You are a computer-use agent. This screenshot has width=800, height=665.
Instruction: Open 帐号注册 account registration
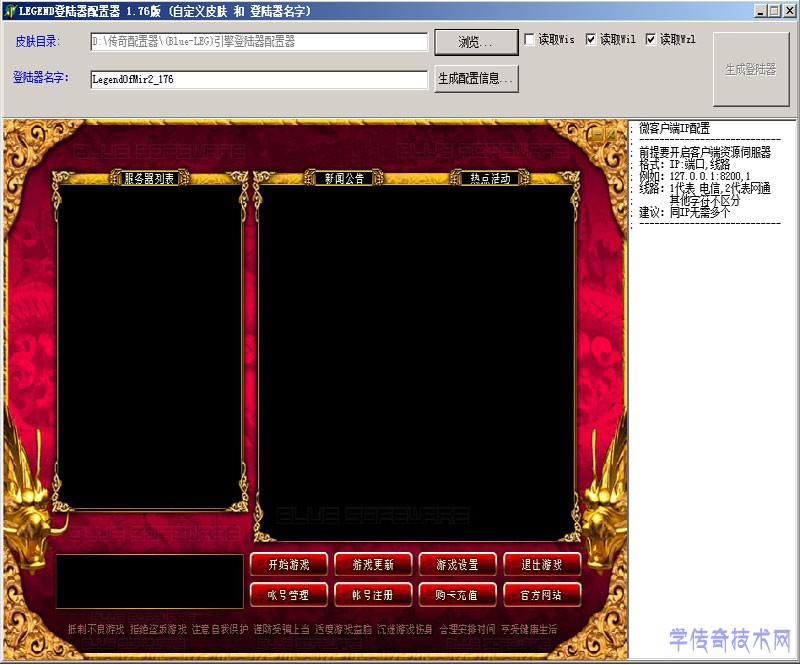click(x=373, y=594)
